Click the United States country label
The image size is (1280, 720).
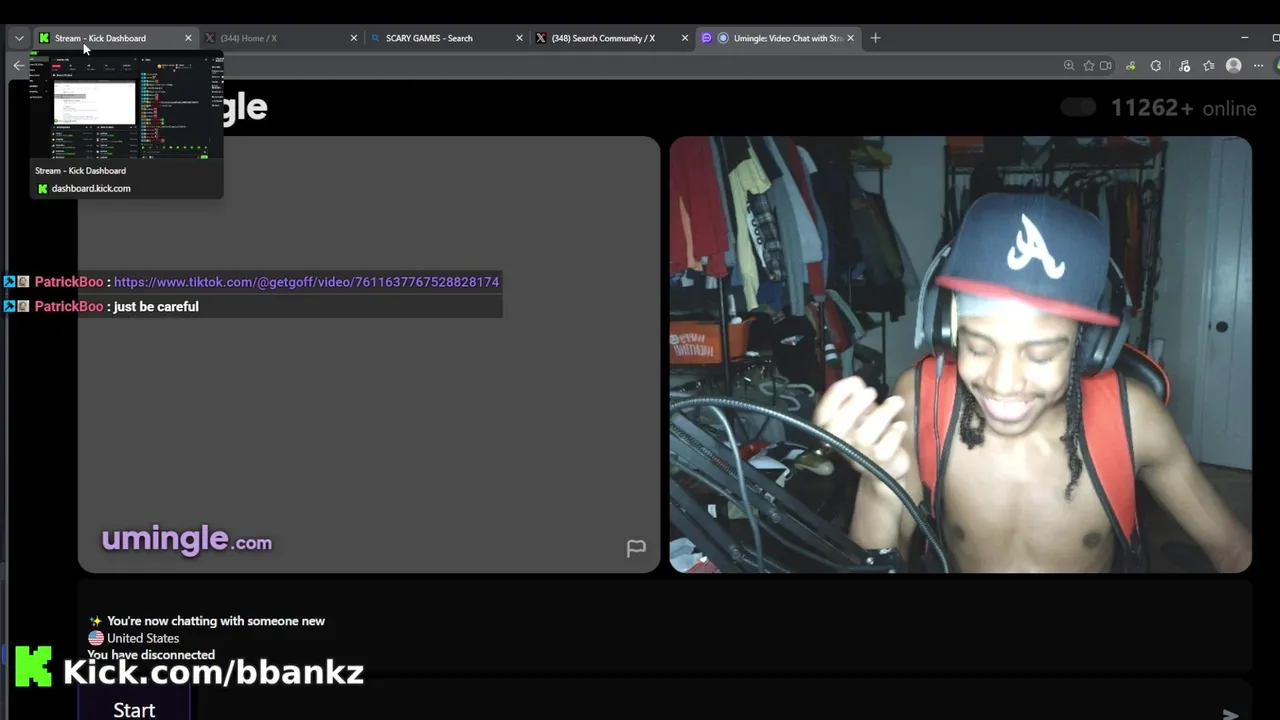(143, 638)
